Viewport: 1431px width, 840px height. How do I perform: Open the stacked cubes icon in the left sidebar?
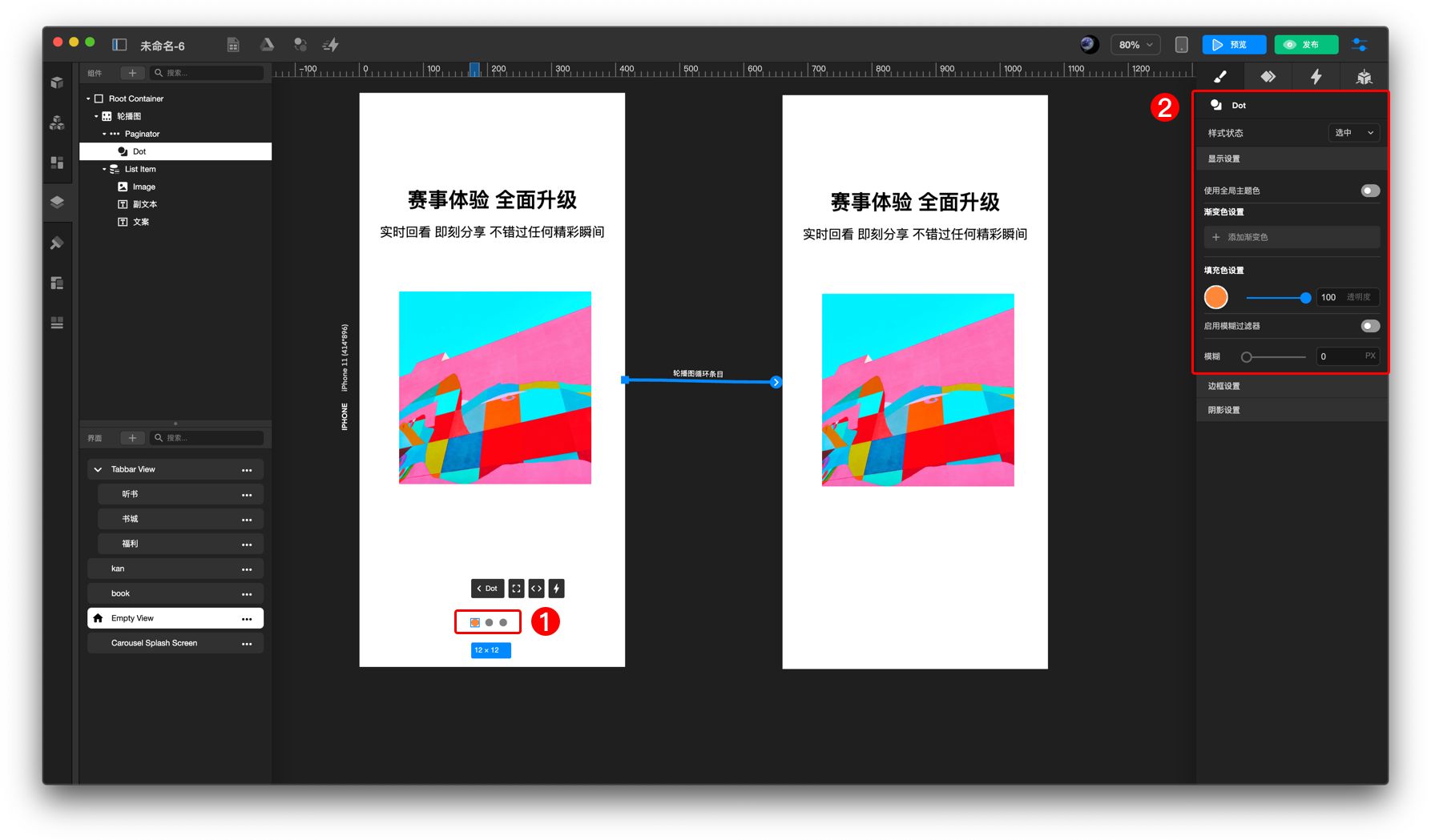tap(57, 123)
